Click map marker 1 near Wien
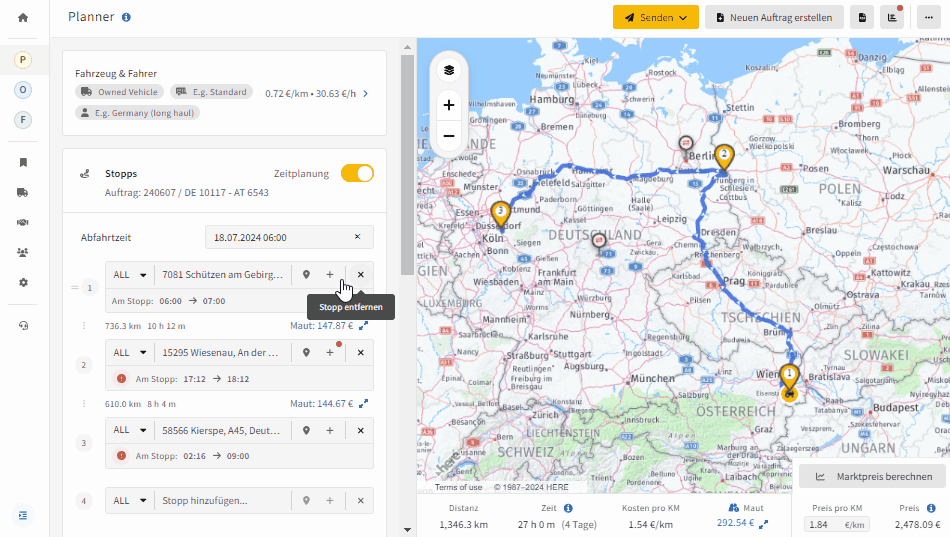 [789, 378]
